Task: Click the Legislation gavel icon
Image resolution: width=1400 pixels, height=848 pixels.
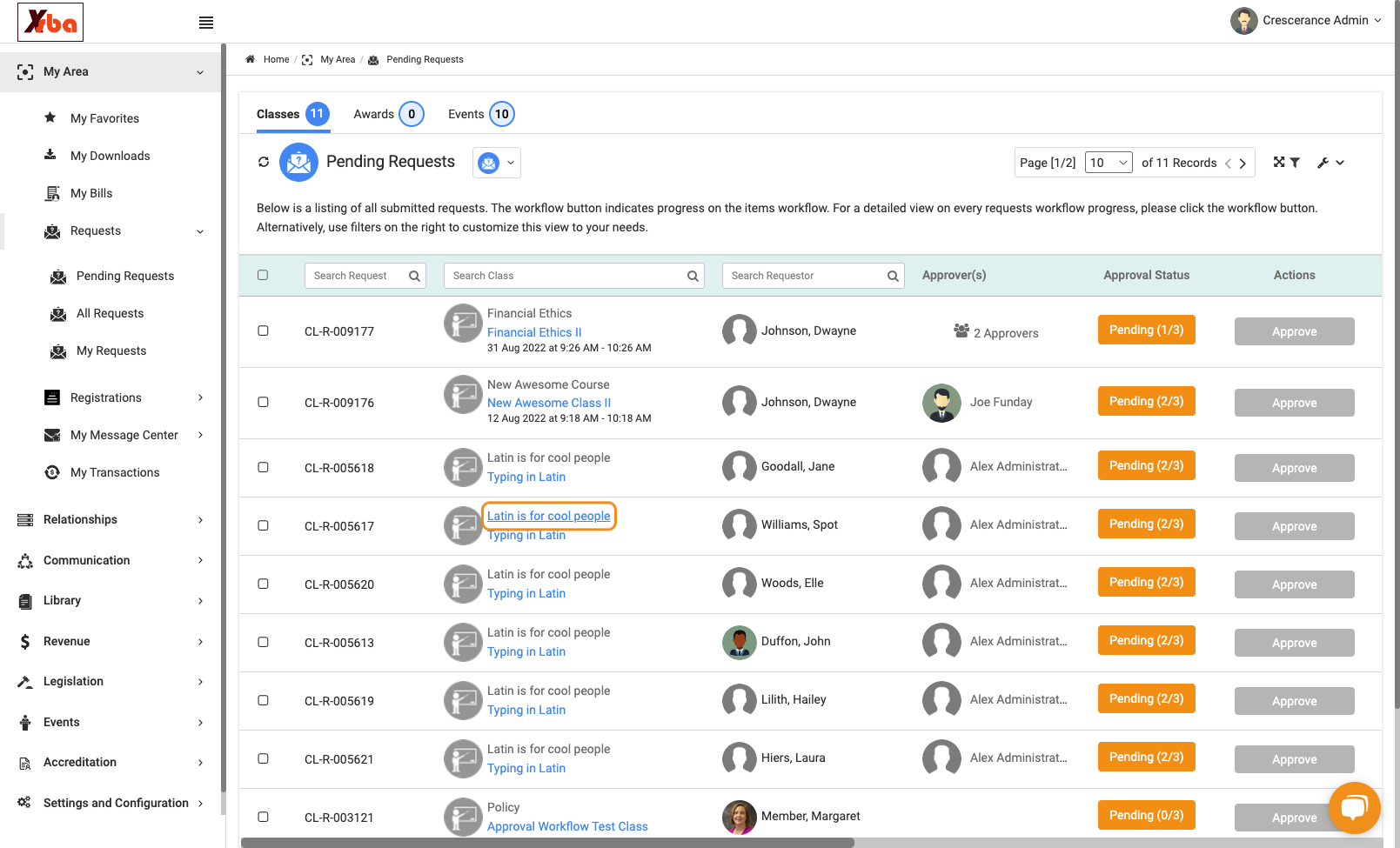Action: click(25, 682)
